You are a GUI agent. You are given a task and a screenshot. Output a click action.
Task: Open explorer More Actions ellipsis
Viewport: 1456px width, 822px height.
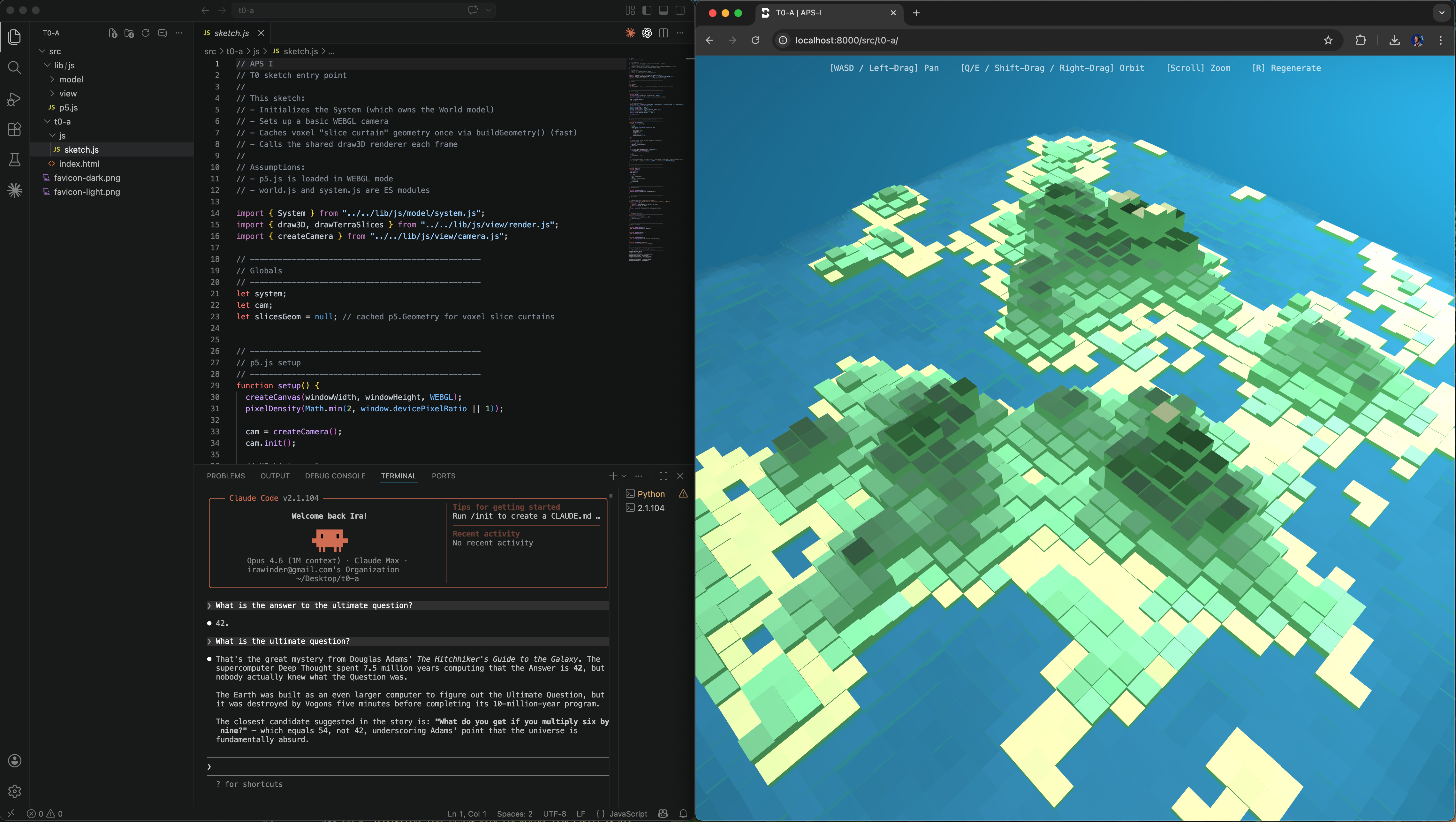click(178, 33)
